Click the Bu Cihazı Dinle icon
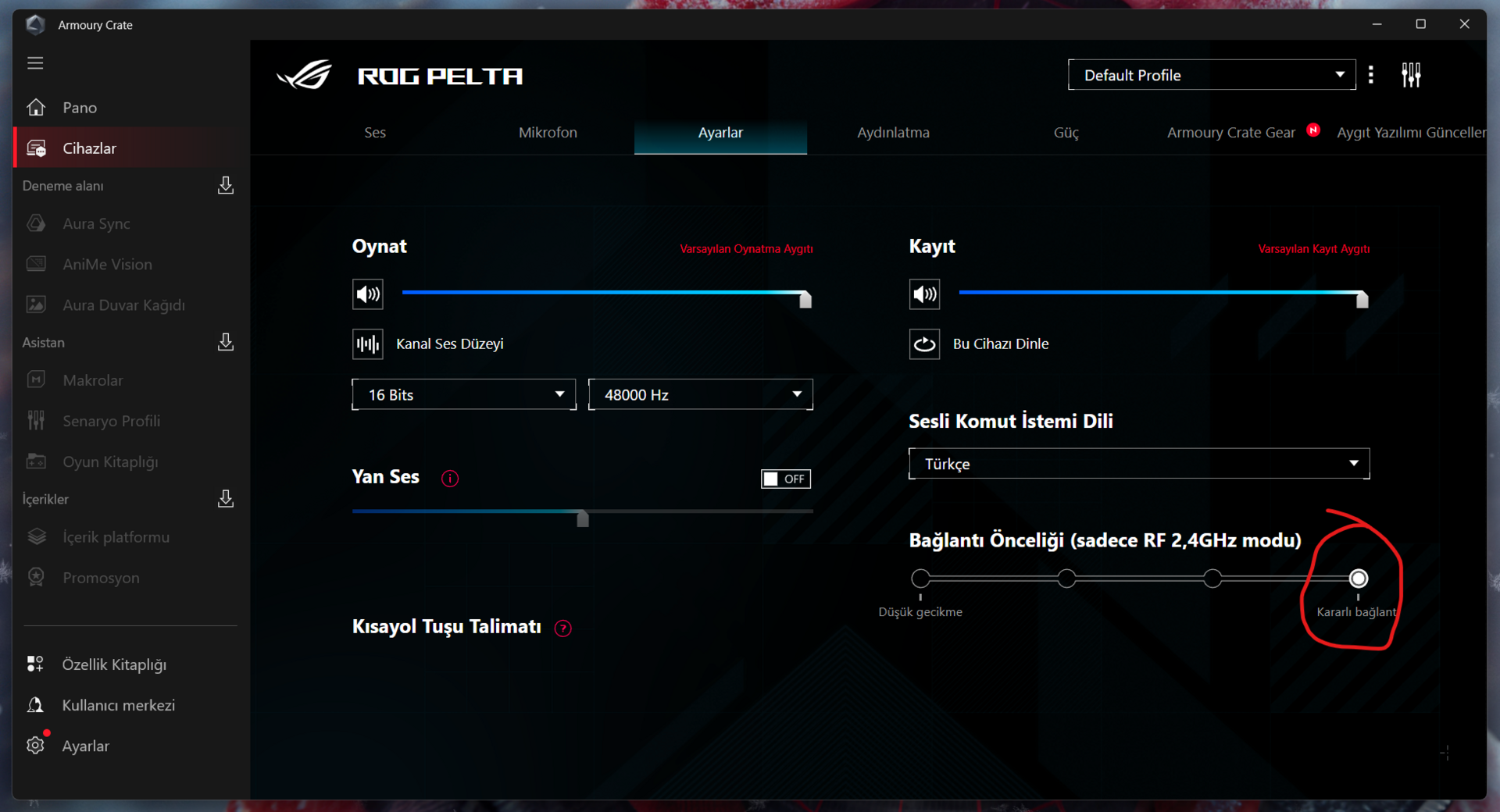 click(925, 344)
